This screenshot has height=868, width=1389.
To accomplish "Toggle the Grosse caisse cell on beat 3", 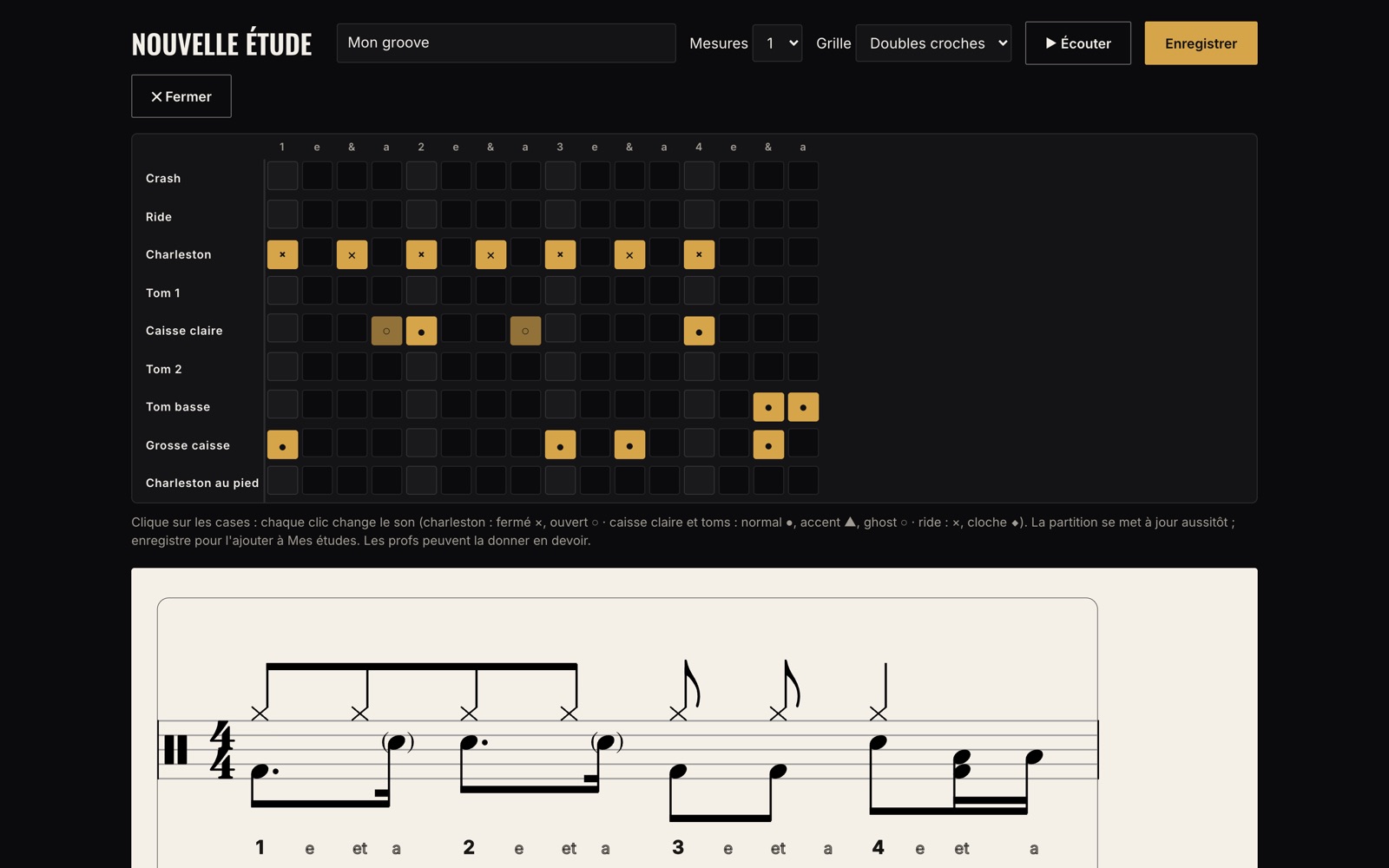I will point(560,445).
